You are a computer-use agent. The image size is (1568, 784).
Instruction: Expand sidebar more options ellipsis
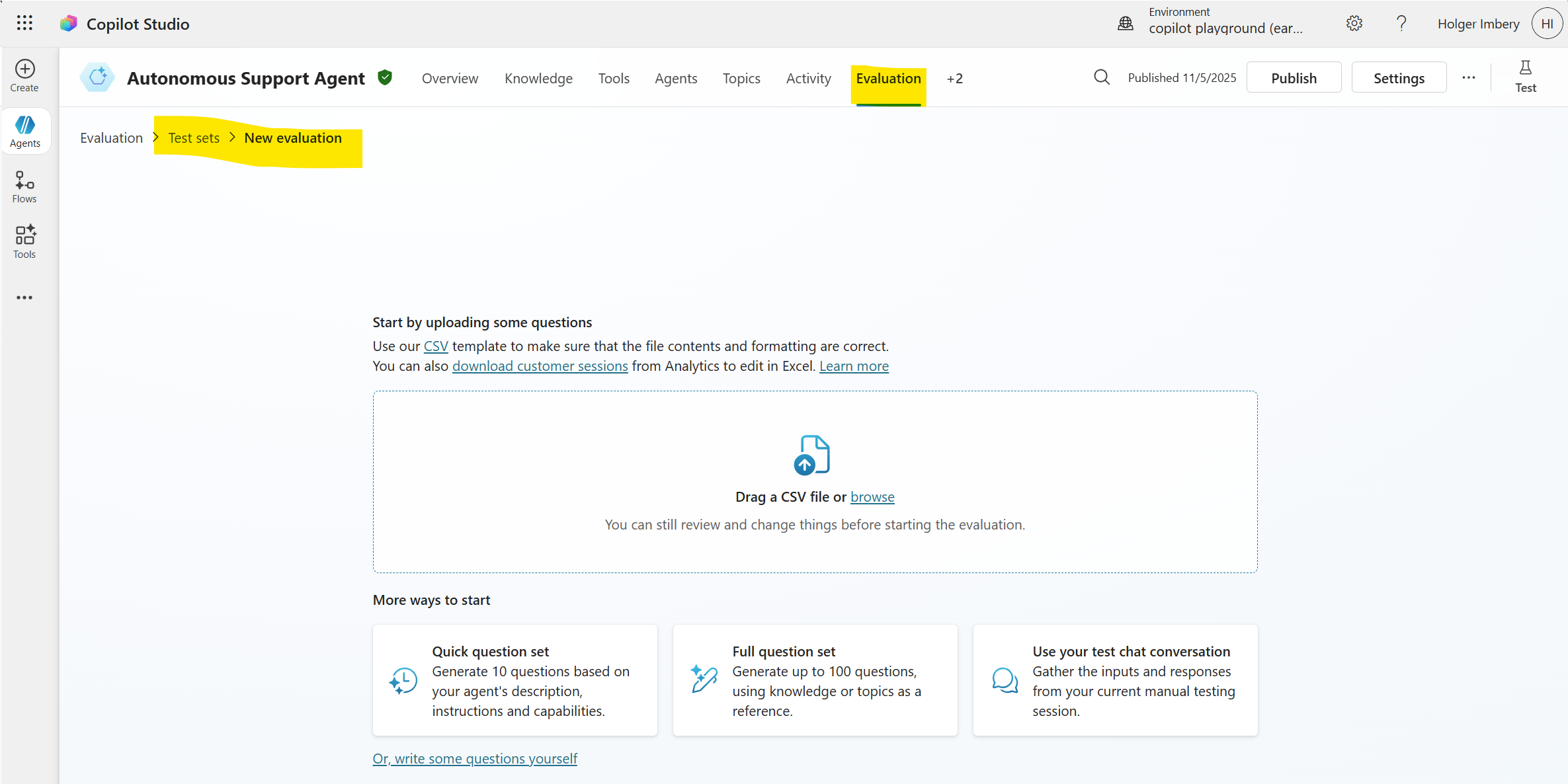(x=24, y=297)
